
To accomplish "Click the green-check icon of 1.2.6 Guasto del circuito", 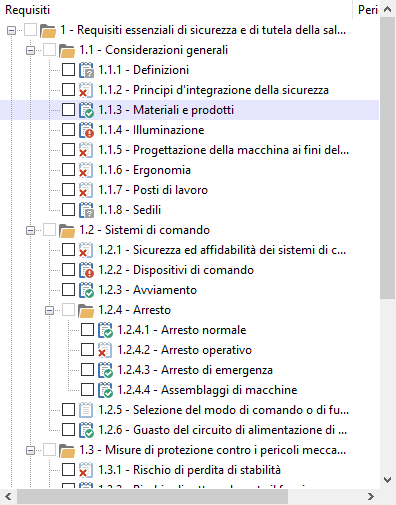I will (x=86, y=430).
